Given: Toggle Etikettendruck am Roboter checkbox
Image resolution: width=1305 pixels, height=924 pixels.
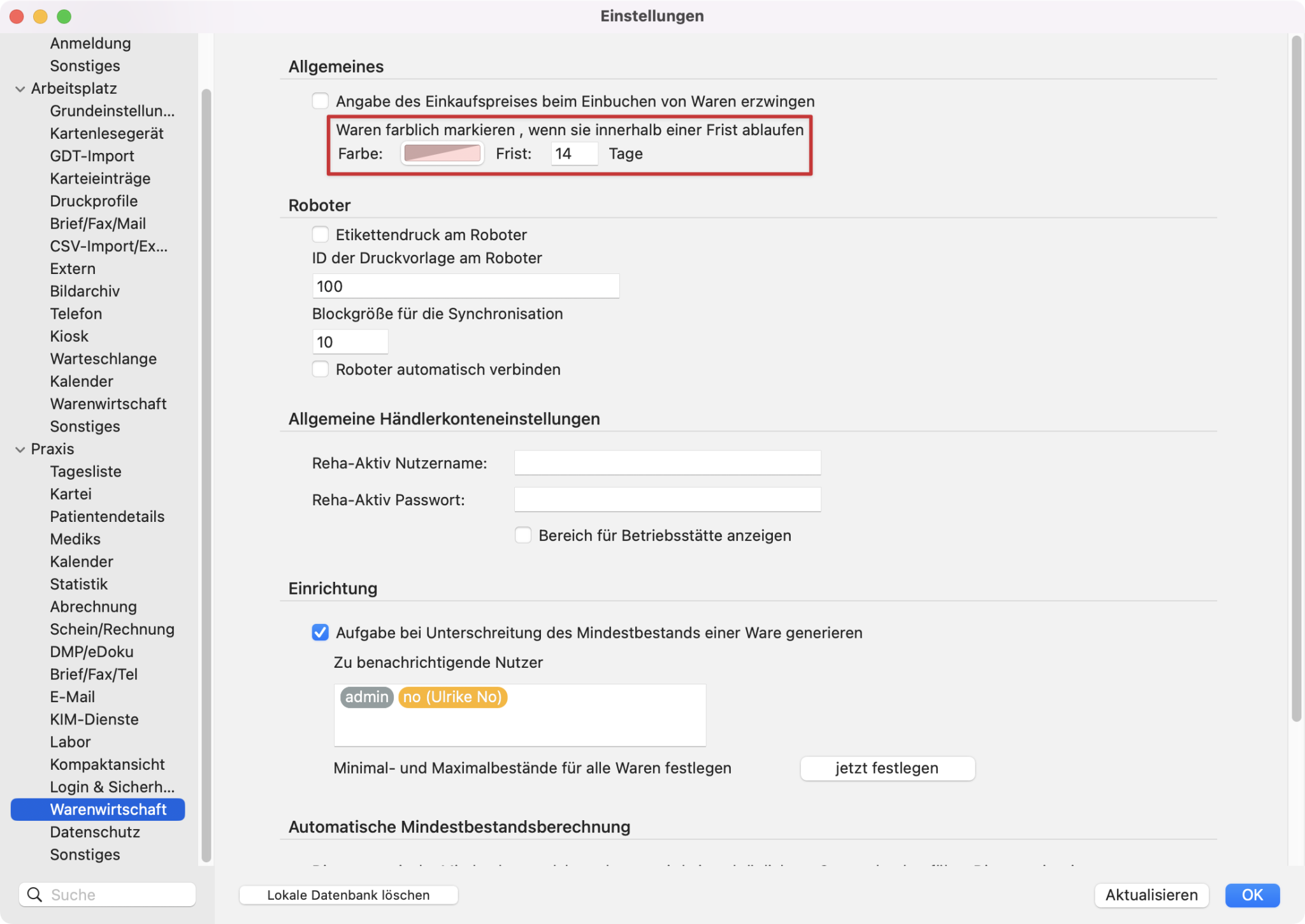Looking at the screenshot, I should [320, 235].
